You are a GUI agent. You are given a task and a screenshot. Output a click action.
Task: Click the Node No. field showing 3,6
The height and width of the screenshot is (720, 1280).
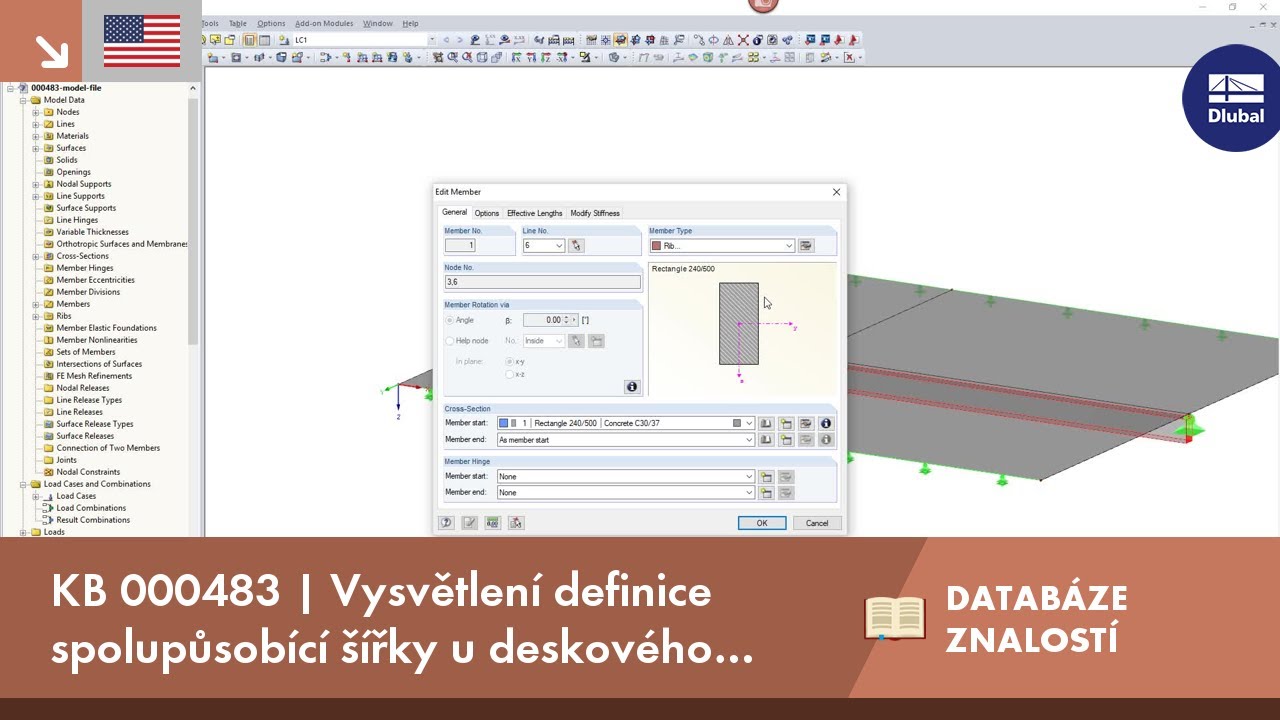click(543, 282)
